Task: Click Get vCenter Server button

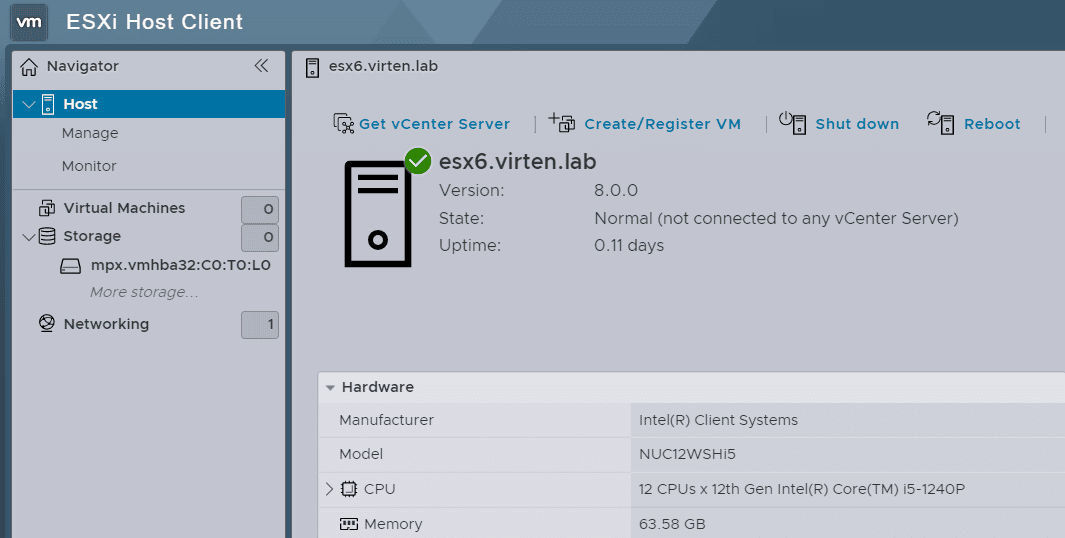Action: click(434, 124)
